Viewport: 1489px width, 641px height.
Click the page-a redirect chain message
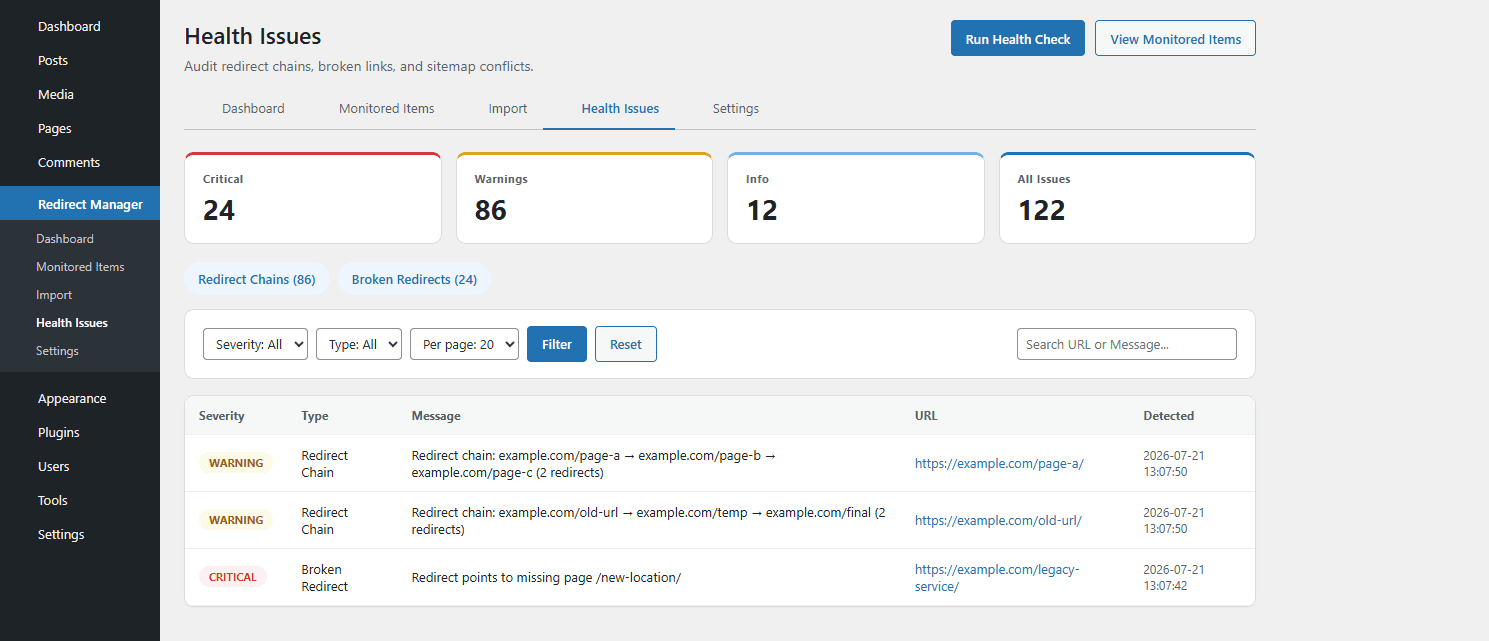tap(594, 463)
